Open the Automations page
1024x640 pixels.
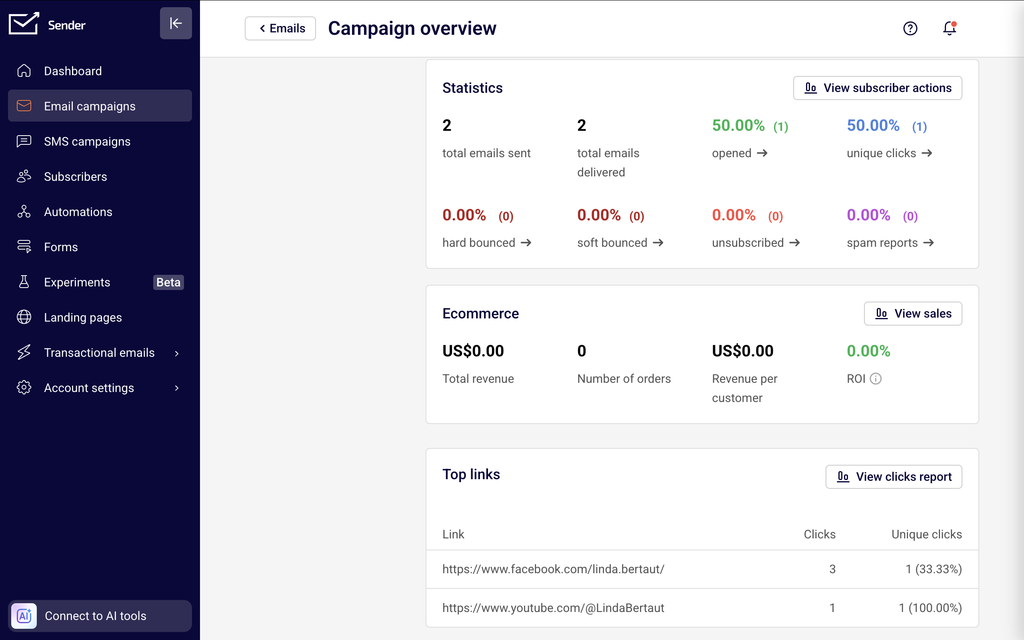pos(100,212)
